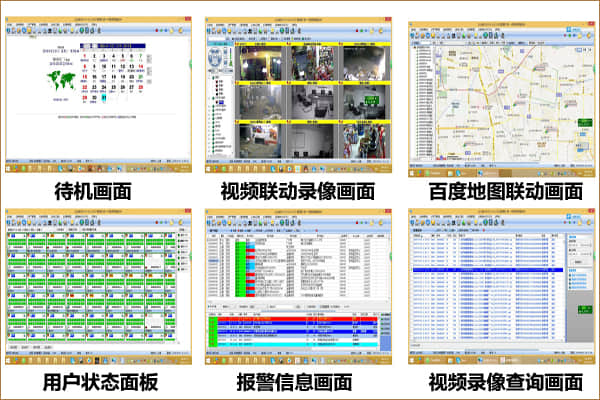Click the green world map image in 待机画面
This screenshot has height=400, width=600.
pos(61,80)
